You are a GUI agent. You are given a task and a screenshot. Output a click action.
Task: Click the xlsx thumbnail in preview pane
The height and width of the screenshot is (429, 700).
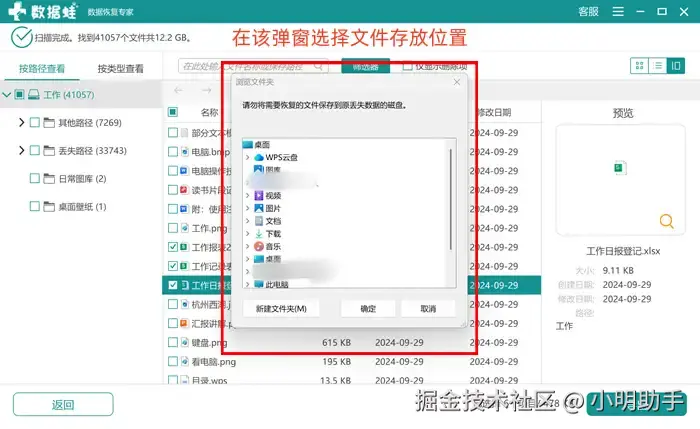pos(620,168)
